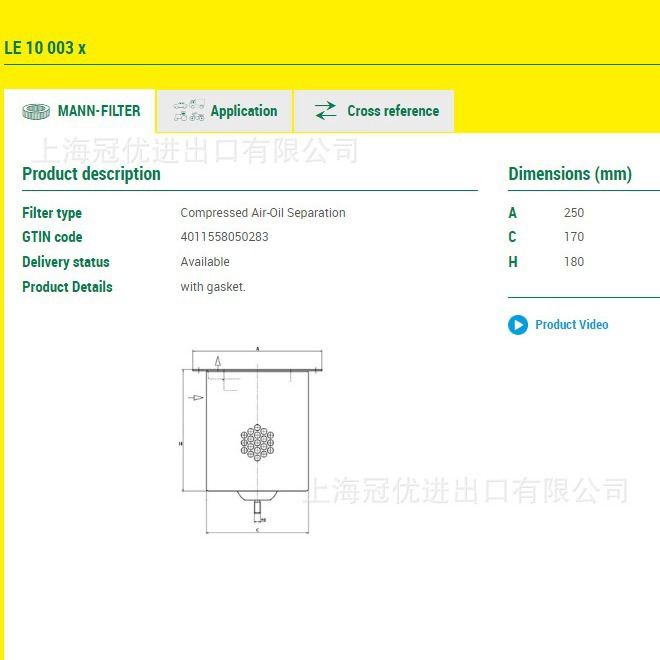Click the LE 10 003 x product title

click(x=45, y=48)
